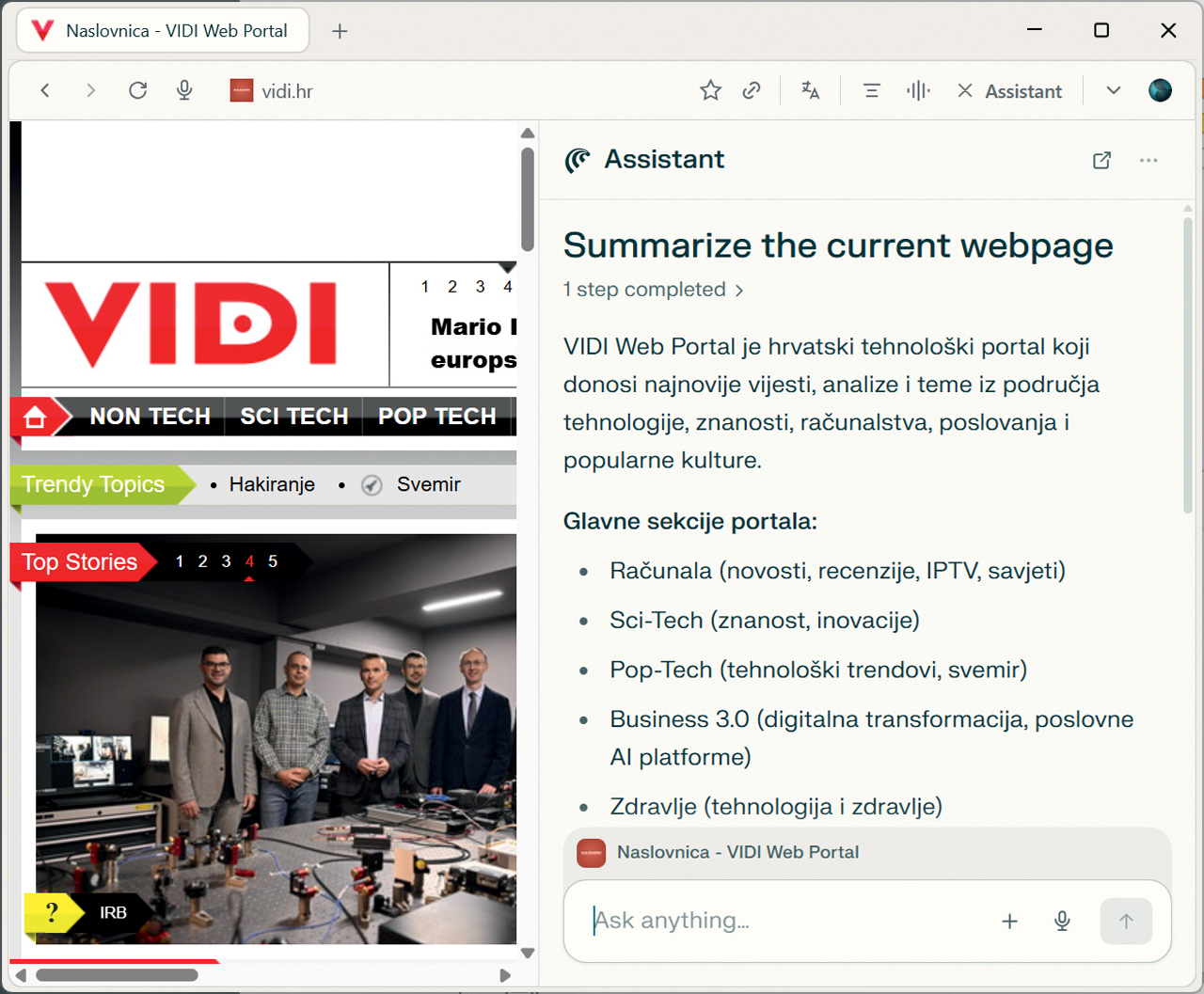This screenshot has width=1204, height=994.
Task: Open the SCI TECH menu section
Action: 293,417
